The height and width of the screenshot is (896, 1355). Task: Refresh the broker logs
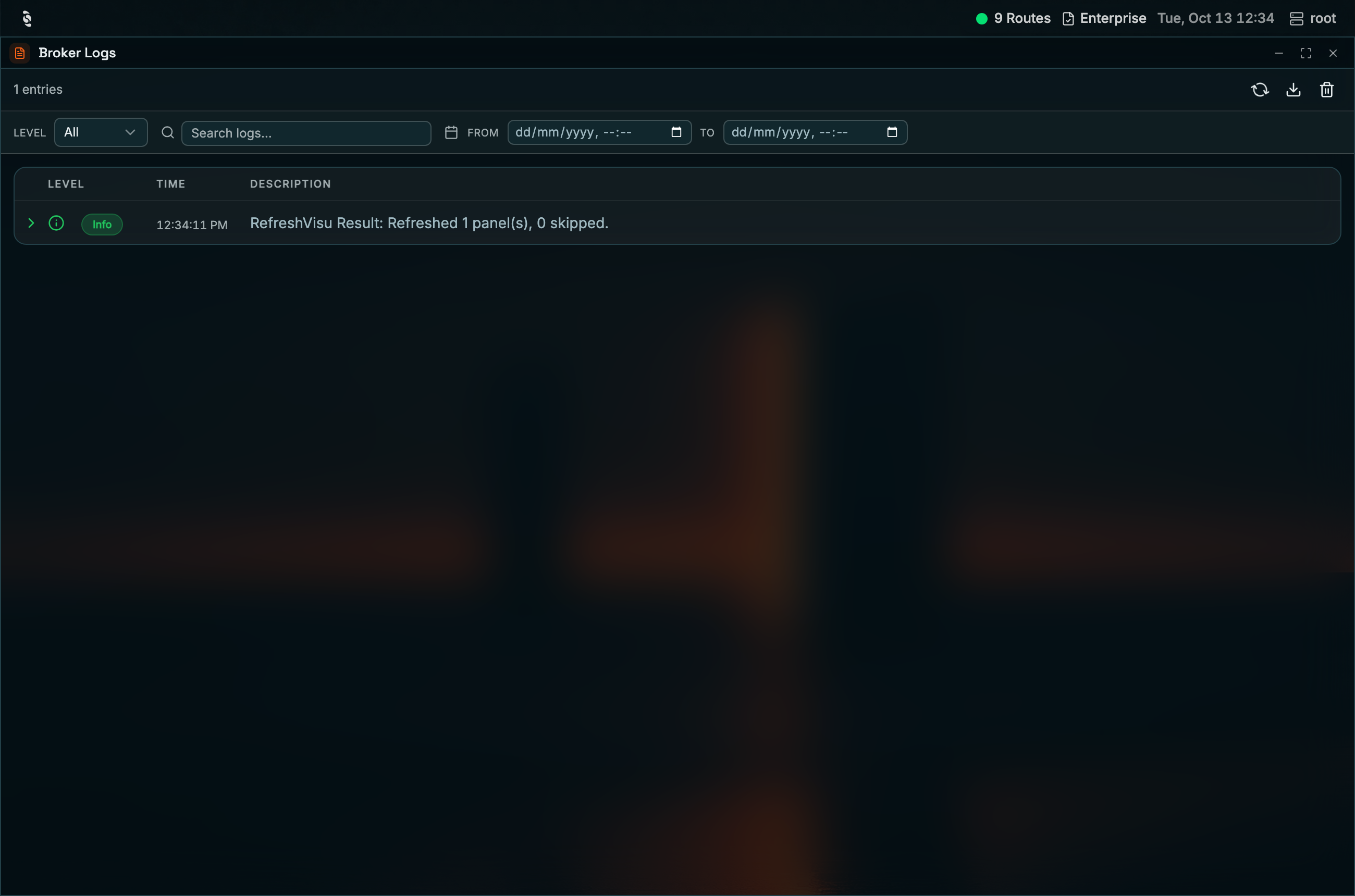click(x=1260, y=90)
